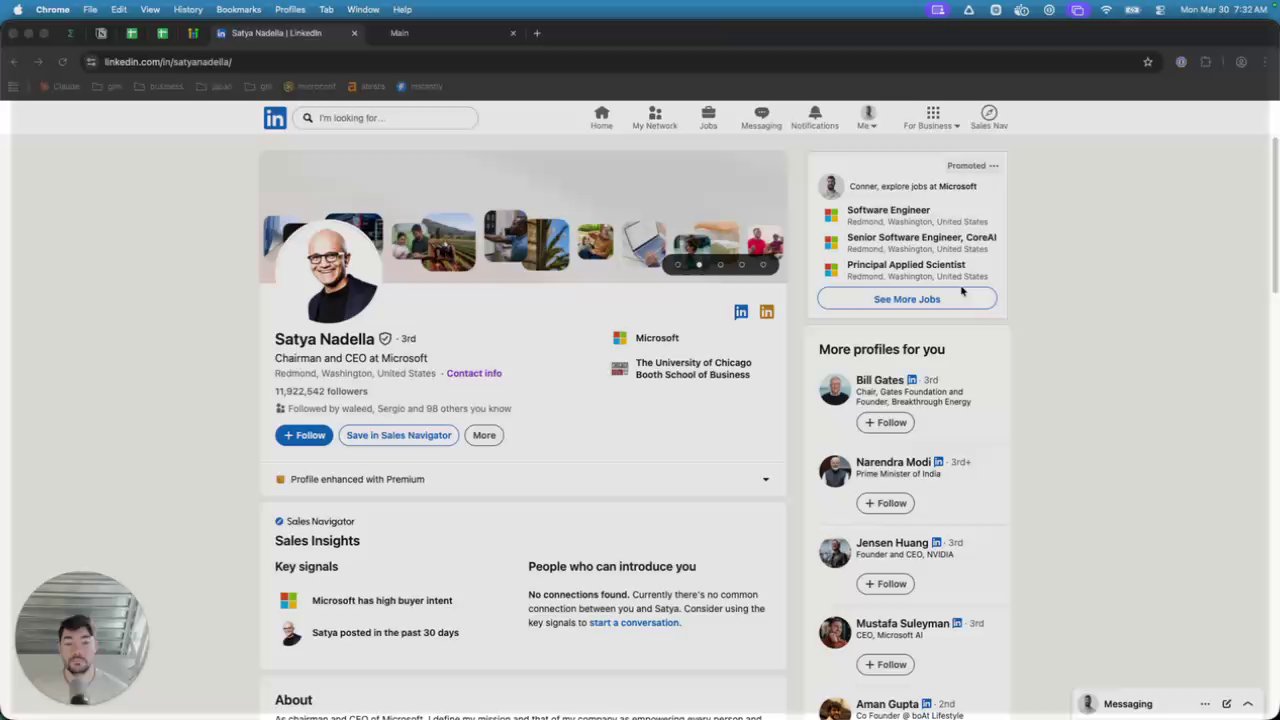This screenshot has width=1280, height=720.
Task: Click the verified badge next to Satya Nadella
Action: [385, 339]
